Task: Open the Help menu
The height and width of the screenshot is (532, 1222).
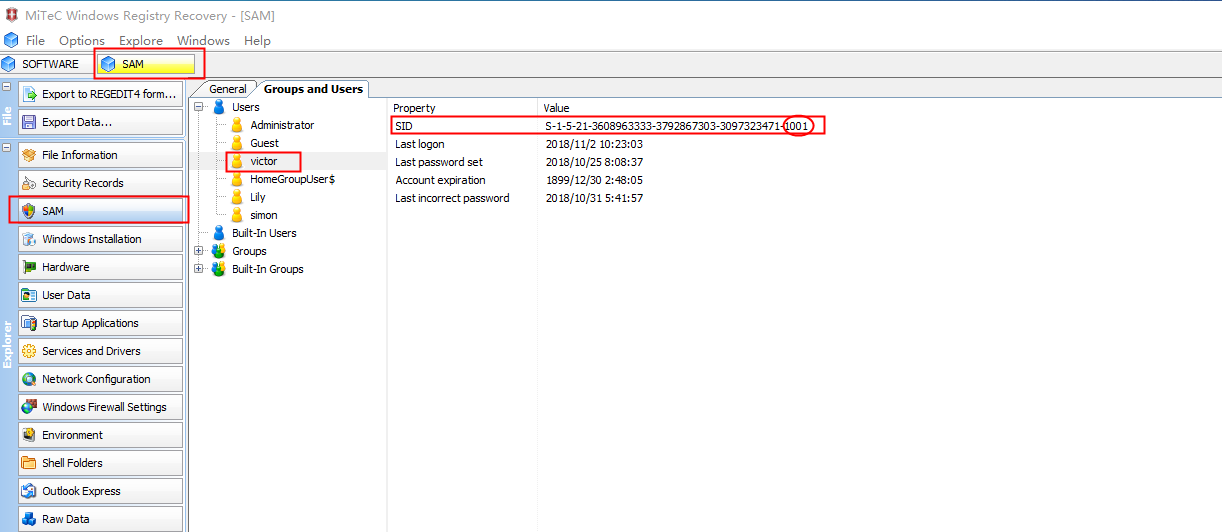Action: (257, 41)
